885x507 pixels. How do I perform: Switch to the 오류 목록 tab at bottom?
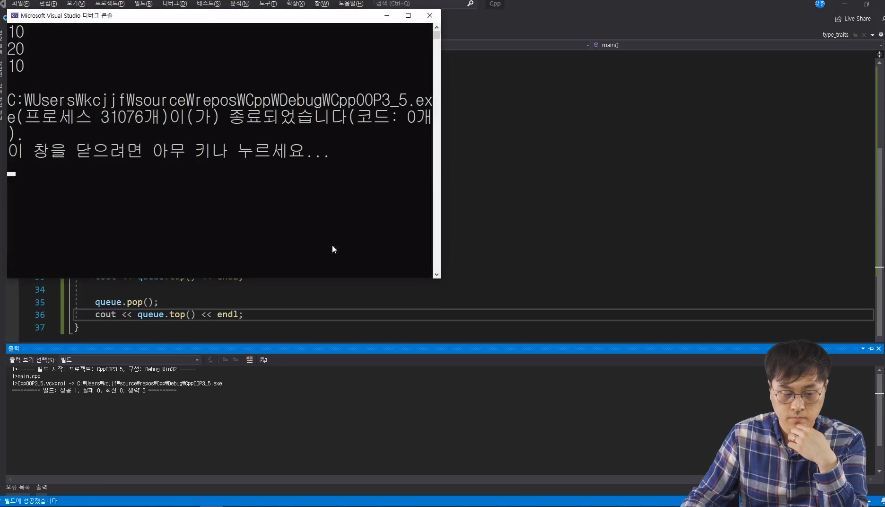click(x=17, y=487)
